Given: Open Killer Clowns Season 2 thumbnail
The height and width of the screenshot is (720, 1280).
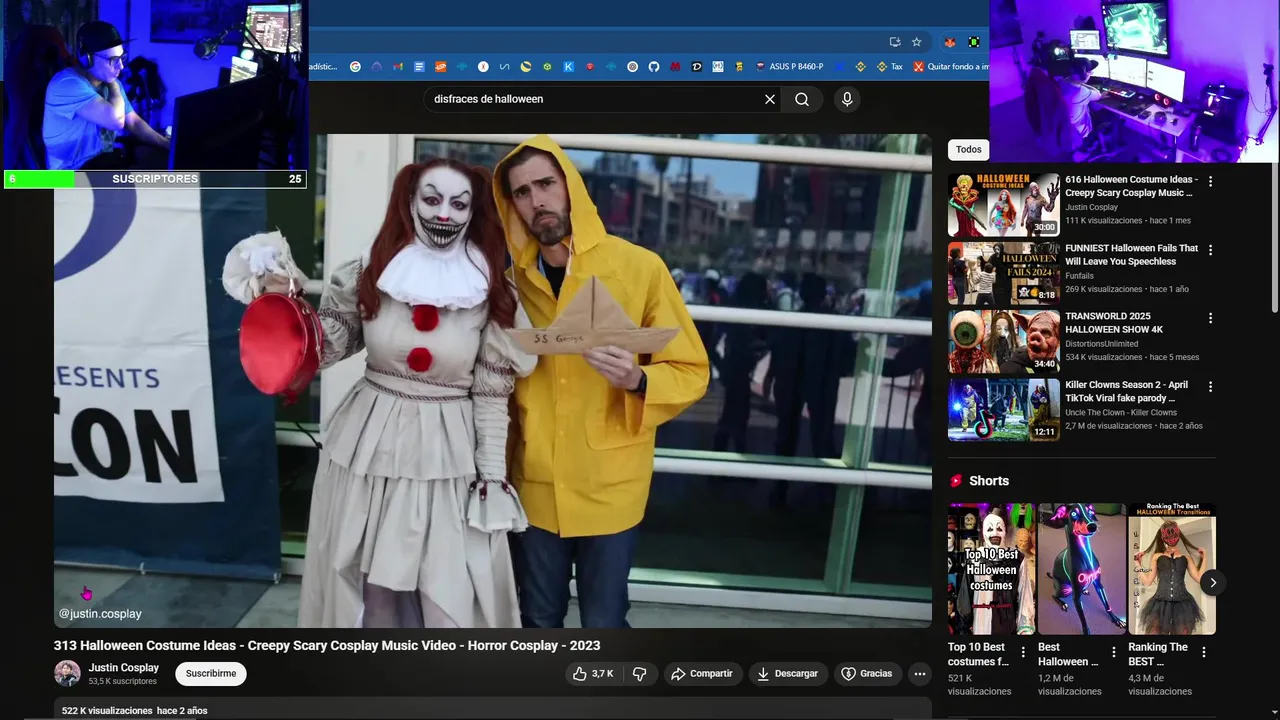Looking at the screenshot, I should (x=1003, y=410).
